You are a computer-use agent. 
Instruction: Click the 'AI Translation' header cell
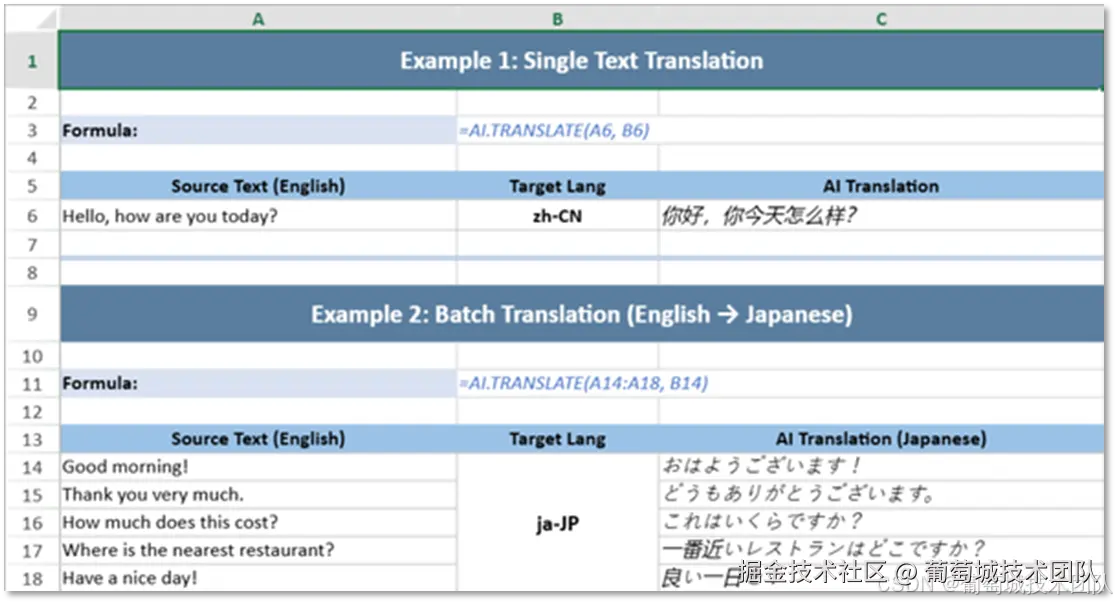[881, 186]
